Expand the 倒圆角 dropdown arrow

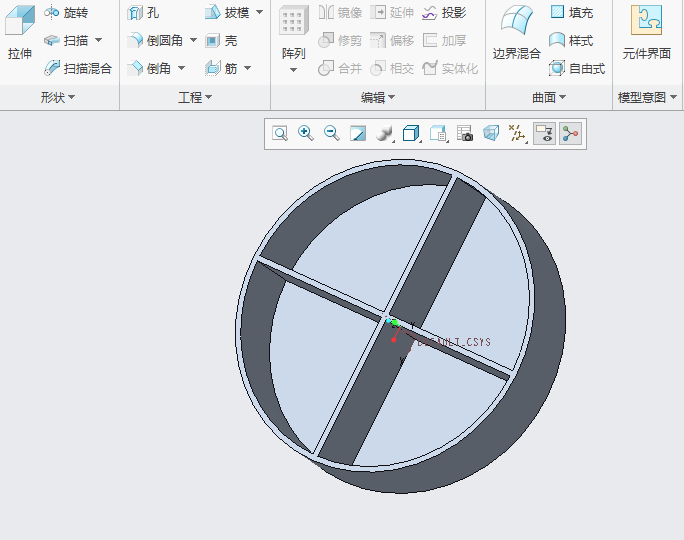(x=193, y=41)
